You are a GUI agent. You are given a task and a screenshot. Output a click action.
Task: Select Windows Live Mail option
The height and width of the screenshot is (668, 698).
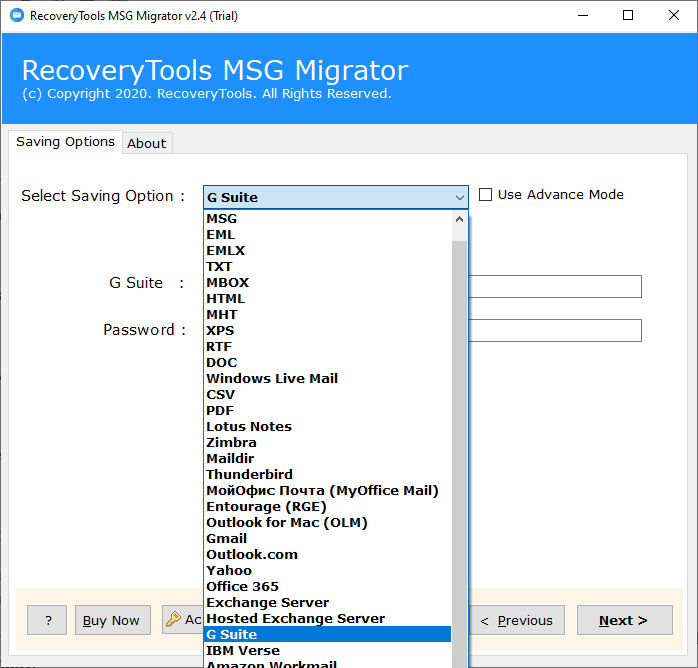(328, 379)
